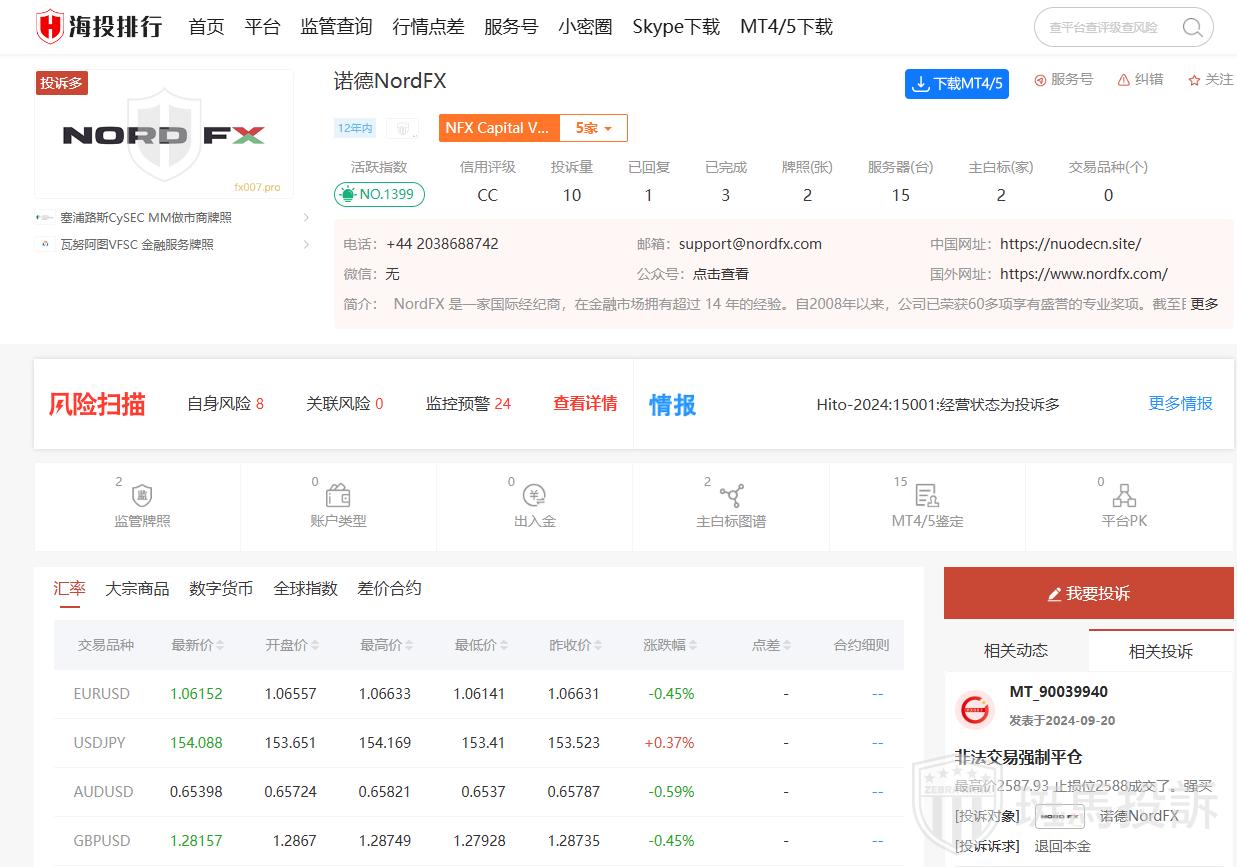Click the 下载MT4/5 button

956,84
